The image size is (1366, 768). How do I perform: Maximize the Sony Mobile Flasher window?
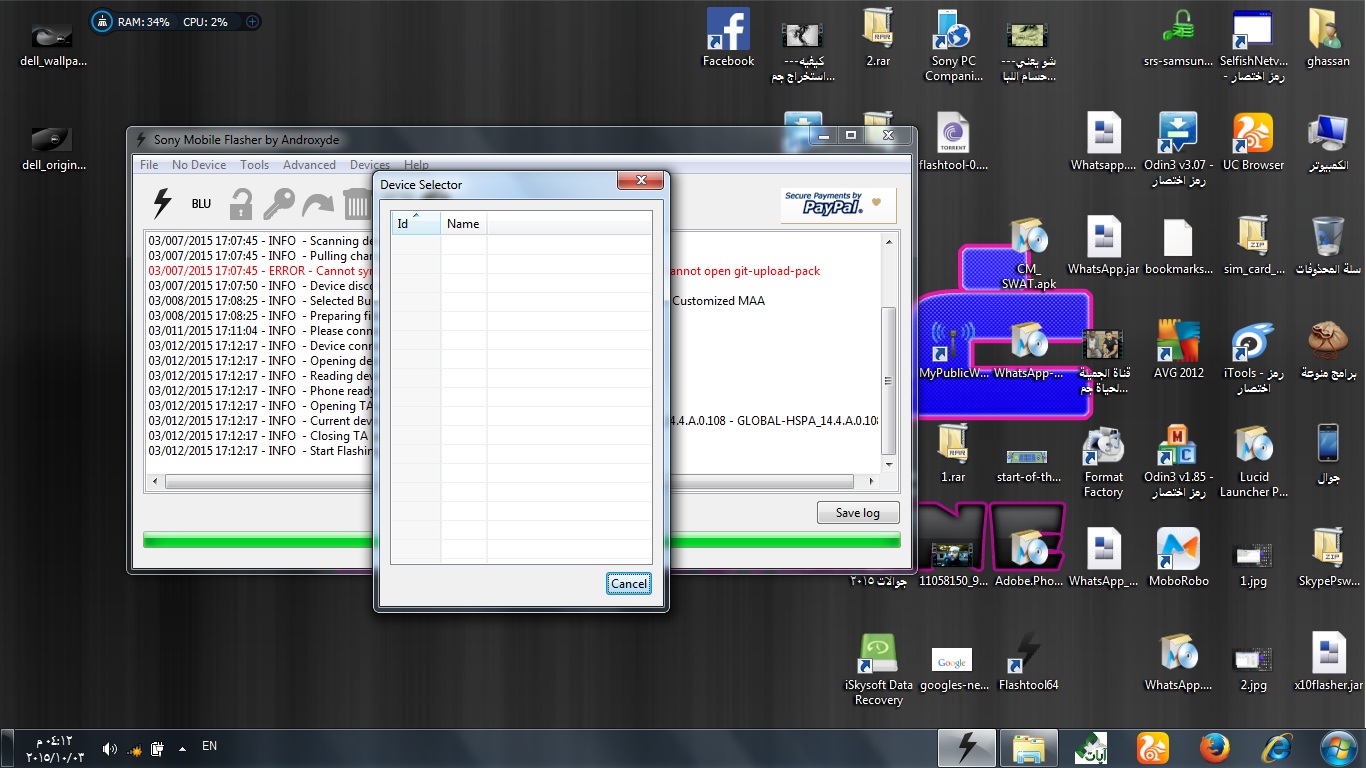[x=851, y=135]
